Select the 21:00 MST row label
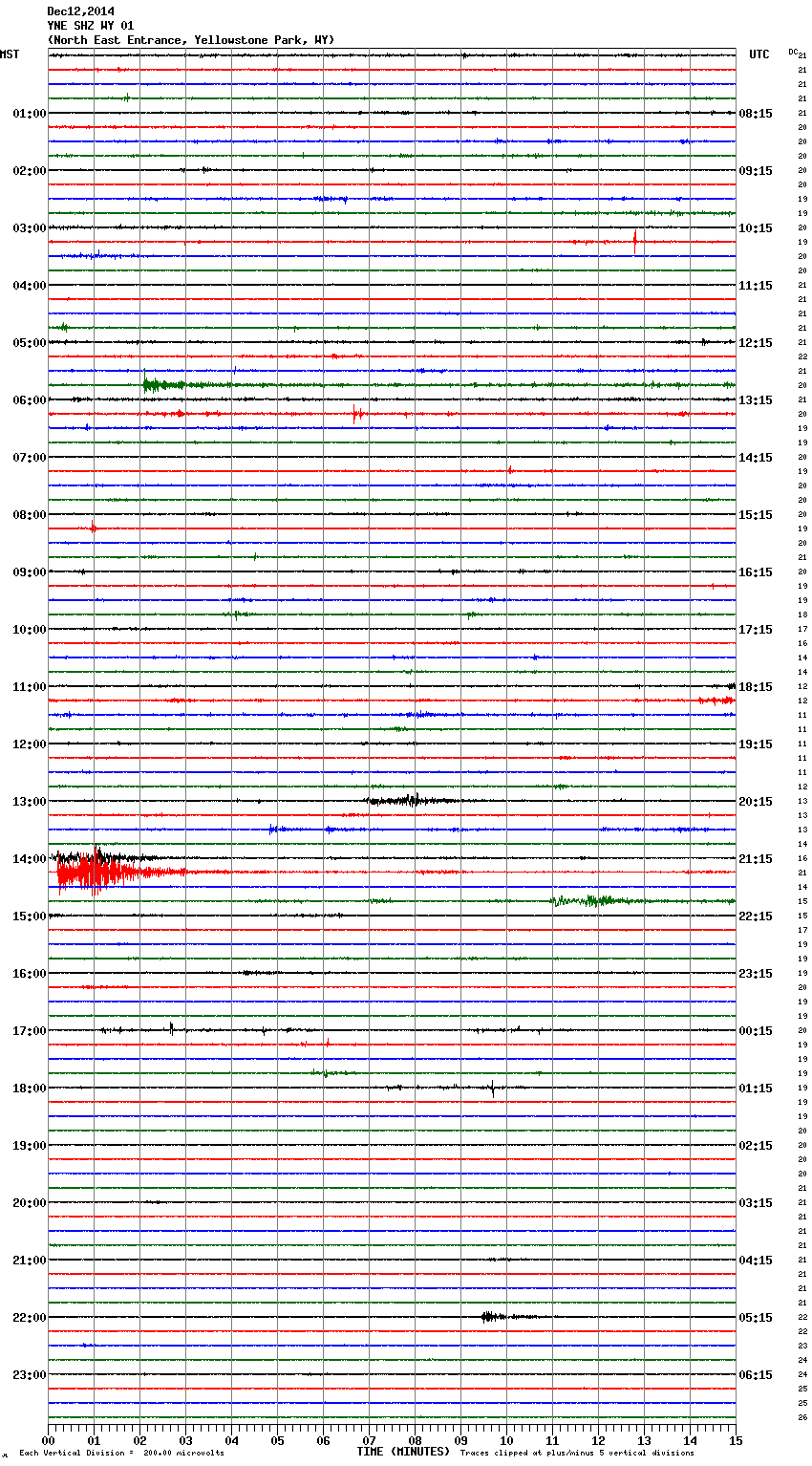 [29, 1261]
